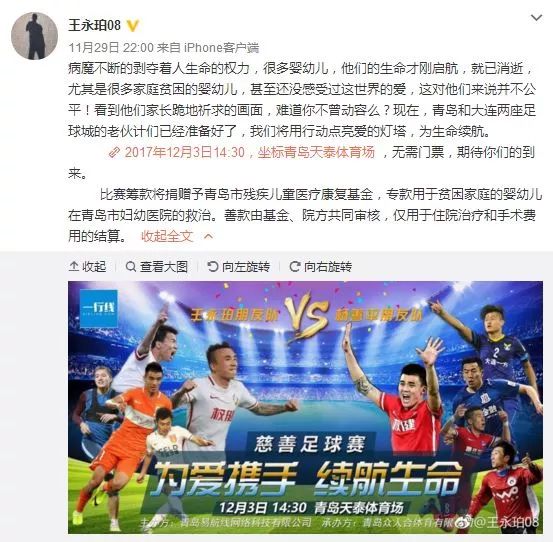Open the 坐标青岛天泰体育场 location link
The image size is (553, 542).
click(316, 152)
